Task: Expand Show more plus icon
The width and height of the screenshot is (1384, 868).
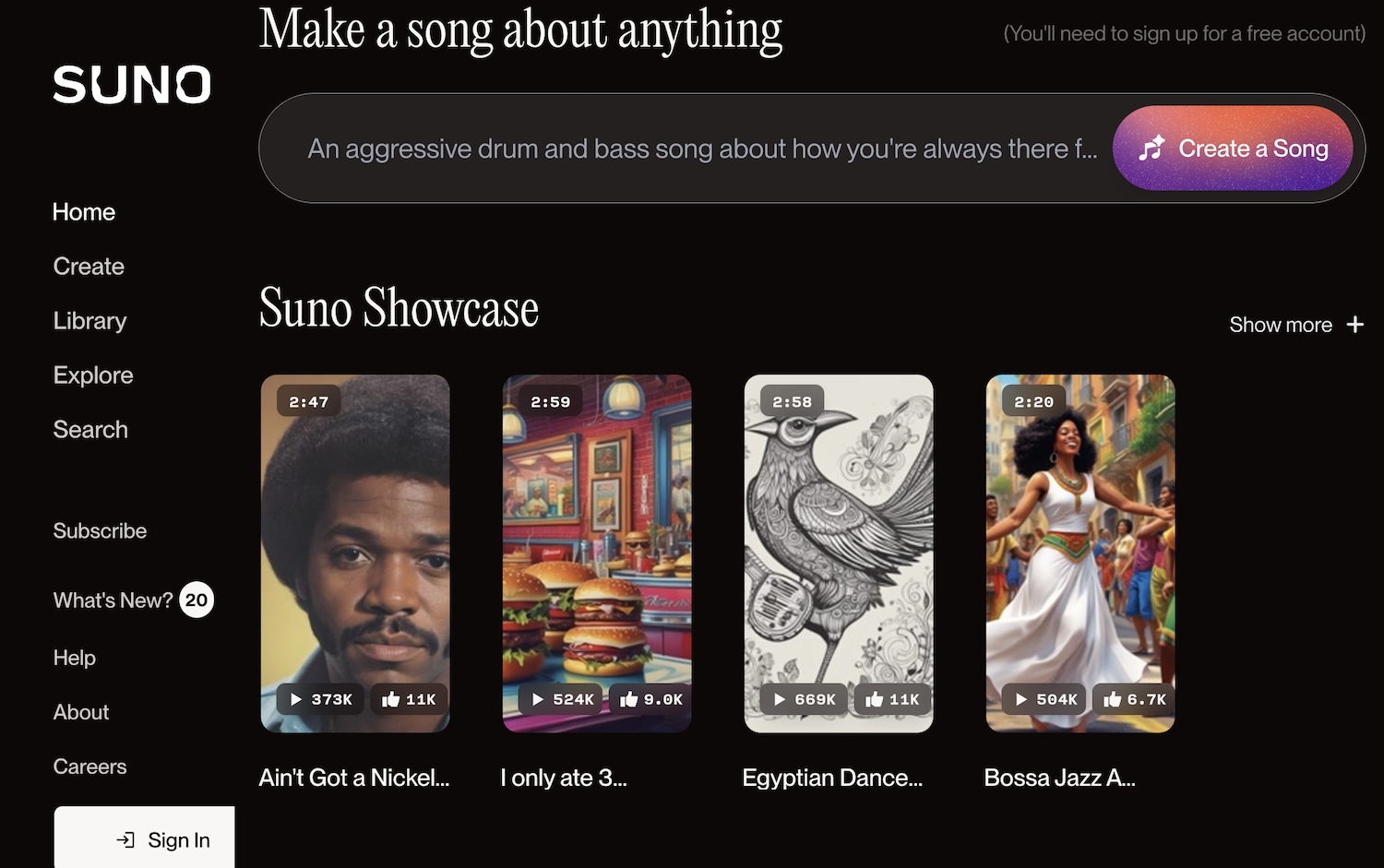Action: [x=1354, y=325]
